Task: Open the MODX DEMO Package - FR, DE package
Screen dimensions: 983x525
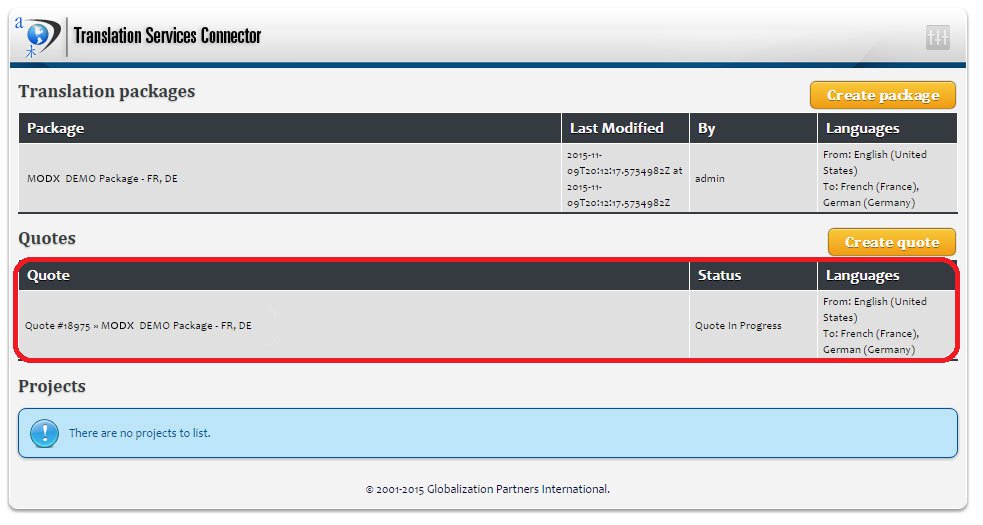Action: (x=102, y=178)
